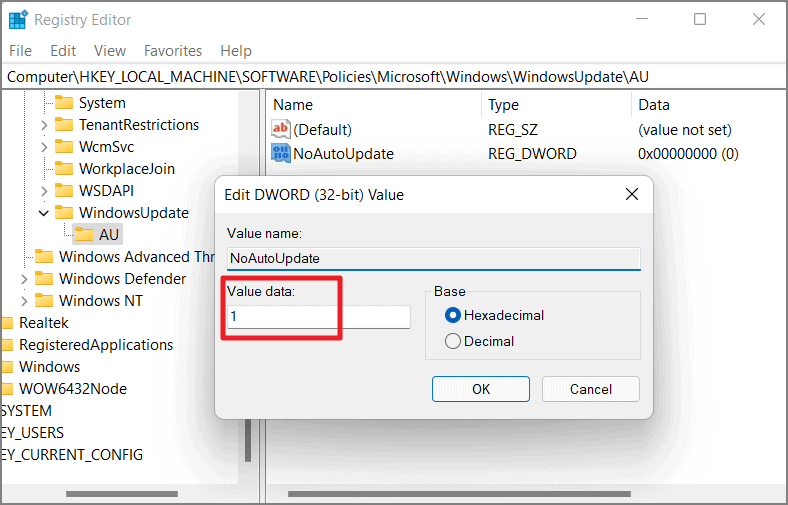The width and height of the screenshot is (788, 505).
Task: Expand the Windows Defender key
Action: 24,279
